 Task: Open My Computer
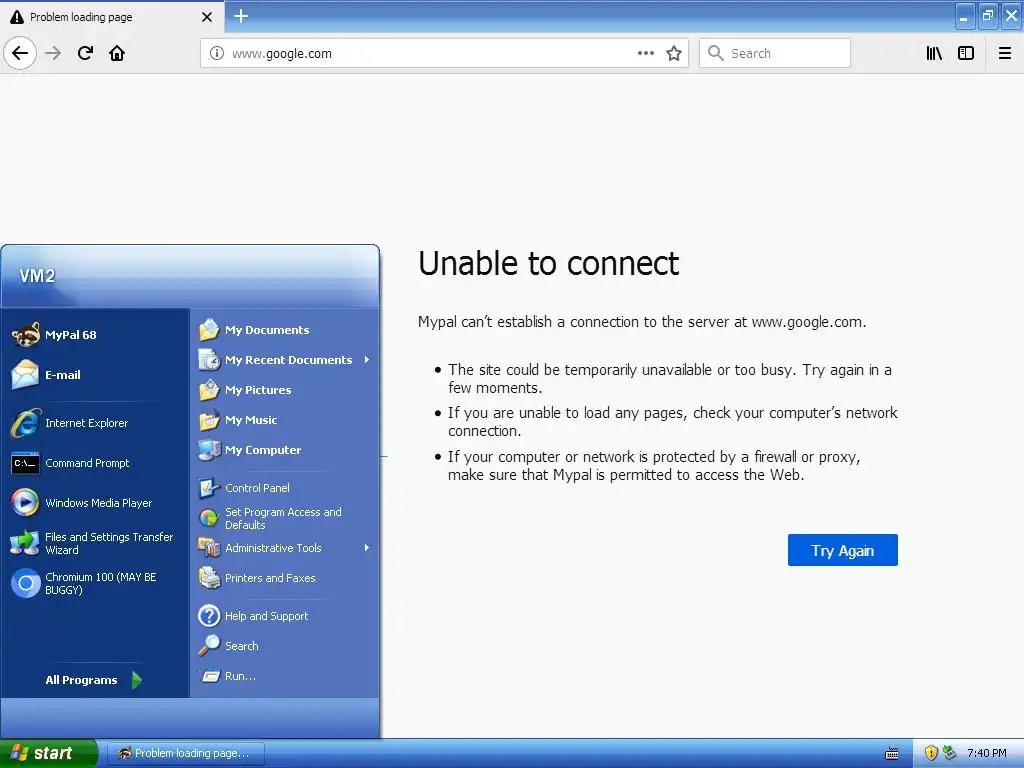(285, 450)
